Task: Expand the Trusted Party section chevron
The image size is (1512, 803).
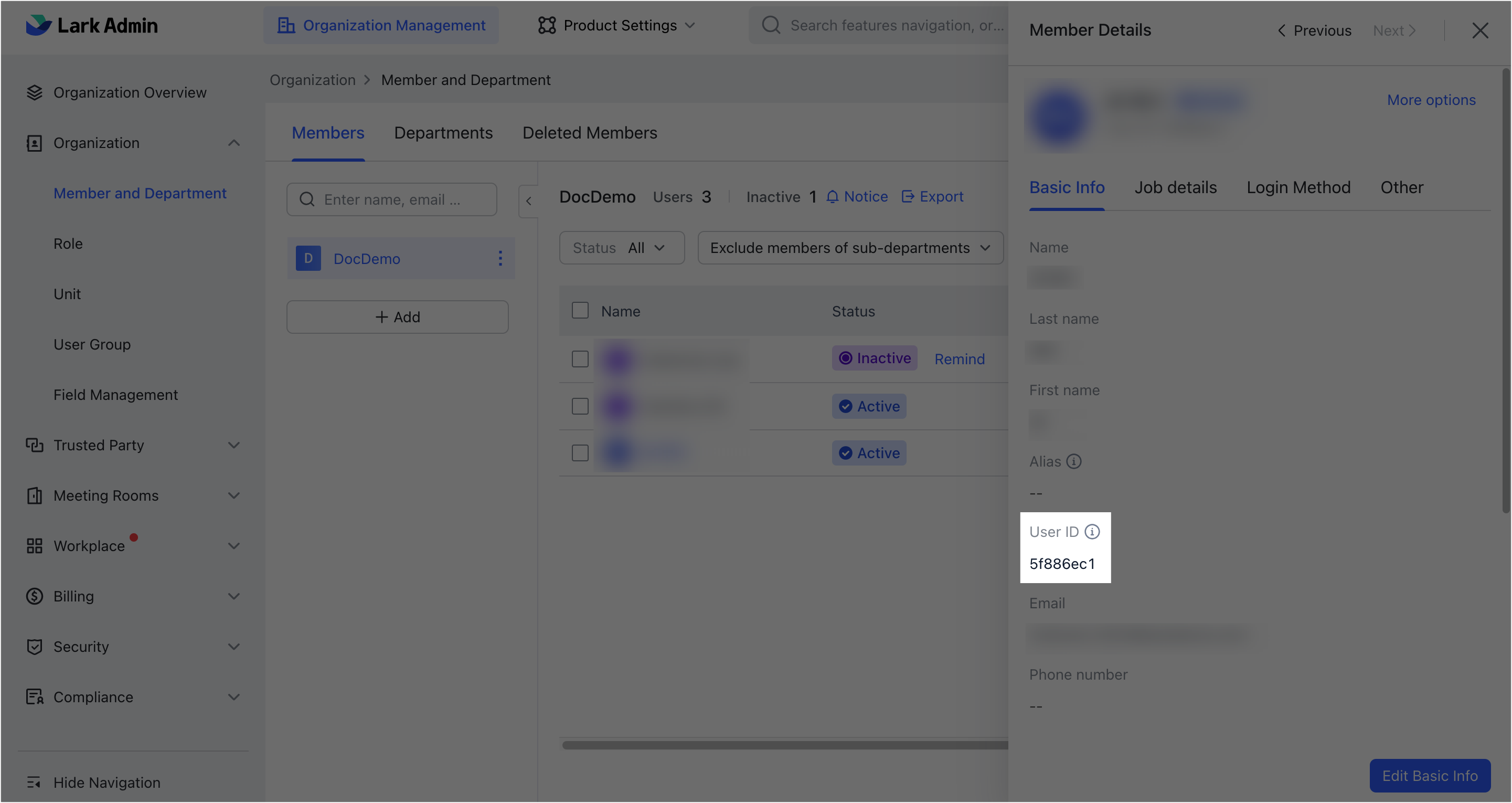Action: pos(233,445)
